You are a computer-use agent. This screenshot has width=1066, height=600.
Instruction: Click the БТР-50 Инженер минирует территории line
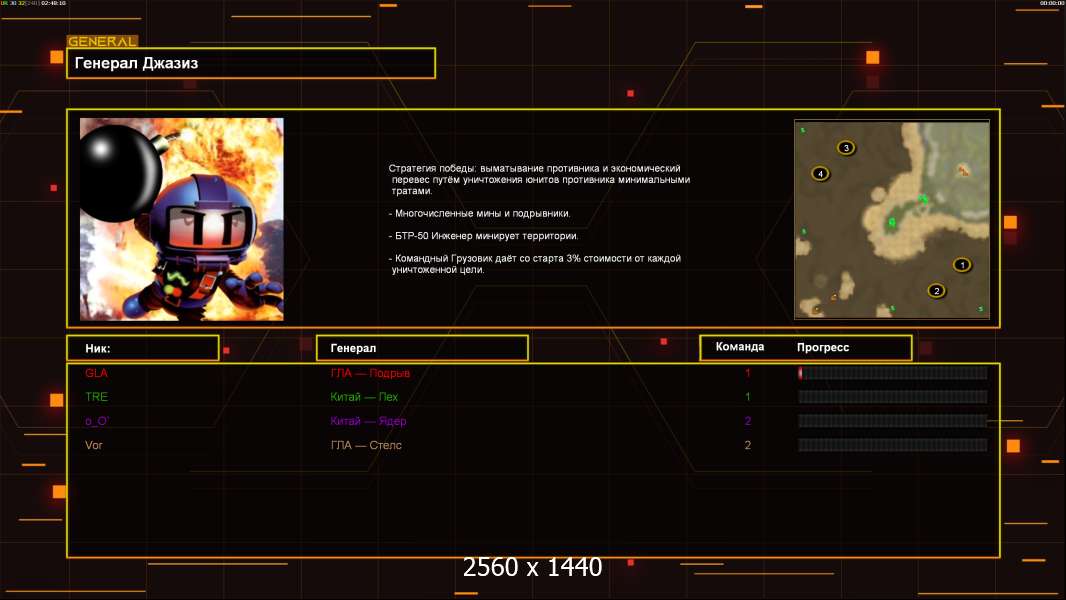[483, 236]
